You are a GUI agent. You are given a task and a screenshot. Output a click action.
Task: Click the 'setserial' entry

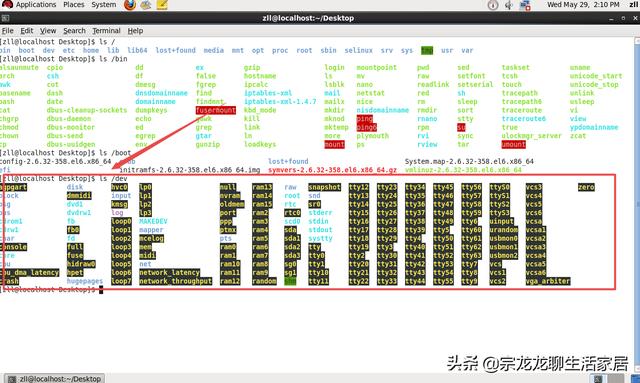475,85
